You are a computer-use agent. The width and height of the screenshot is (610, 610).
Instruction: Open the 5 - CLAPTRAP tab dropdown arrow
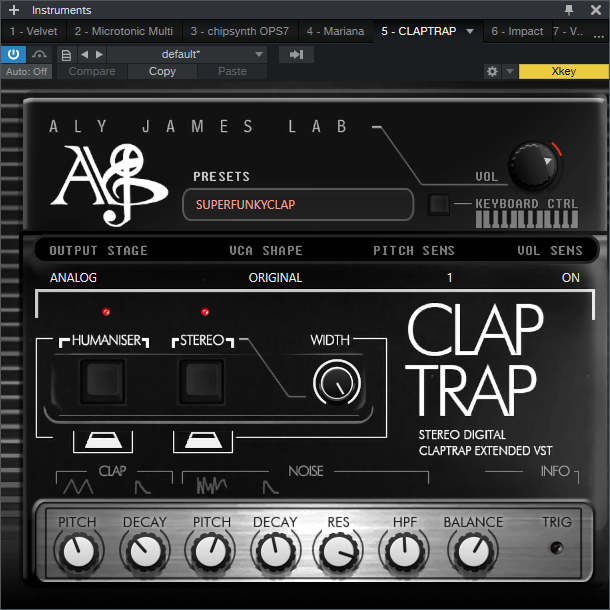[470, 31]
